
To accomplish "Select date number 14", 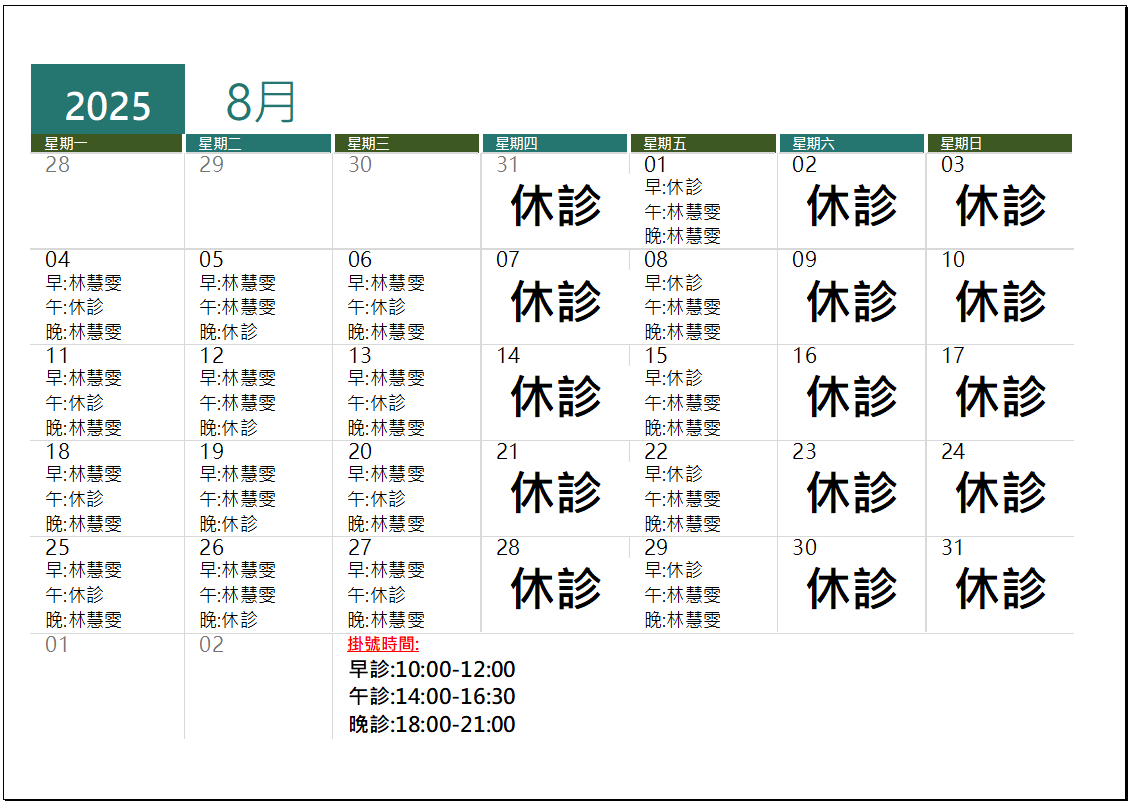I will coord(508,355).
